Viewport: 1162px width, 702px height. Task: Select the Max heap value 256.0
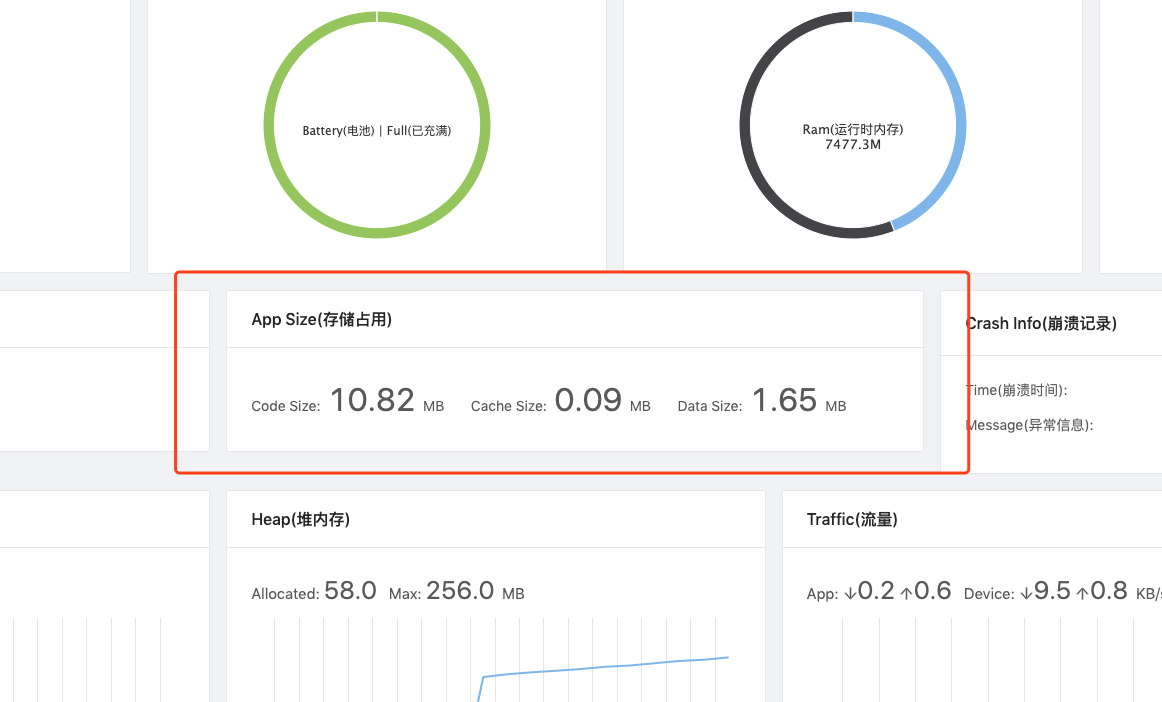[460, 591]
